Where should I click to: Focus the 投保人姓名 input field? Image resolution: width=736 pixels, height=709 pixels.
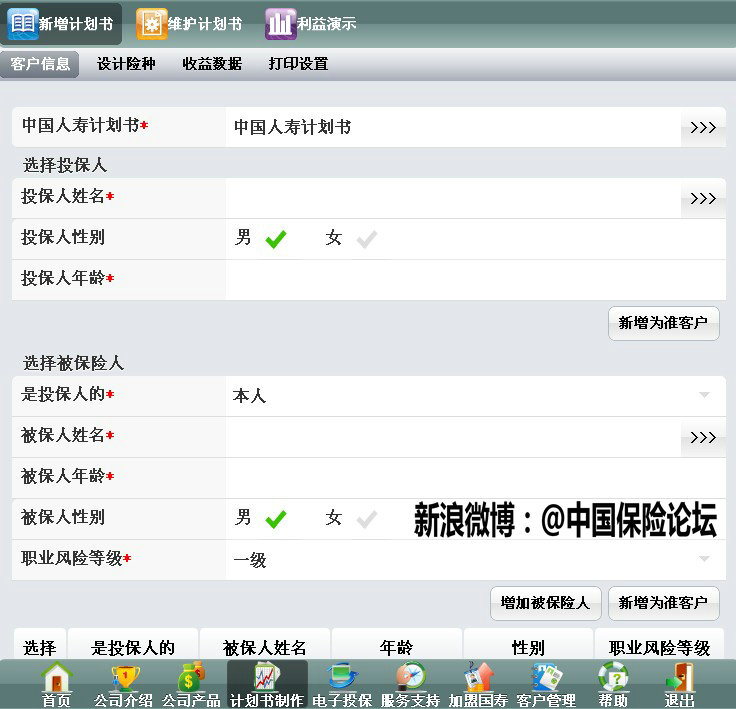[x=453, y=198]
